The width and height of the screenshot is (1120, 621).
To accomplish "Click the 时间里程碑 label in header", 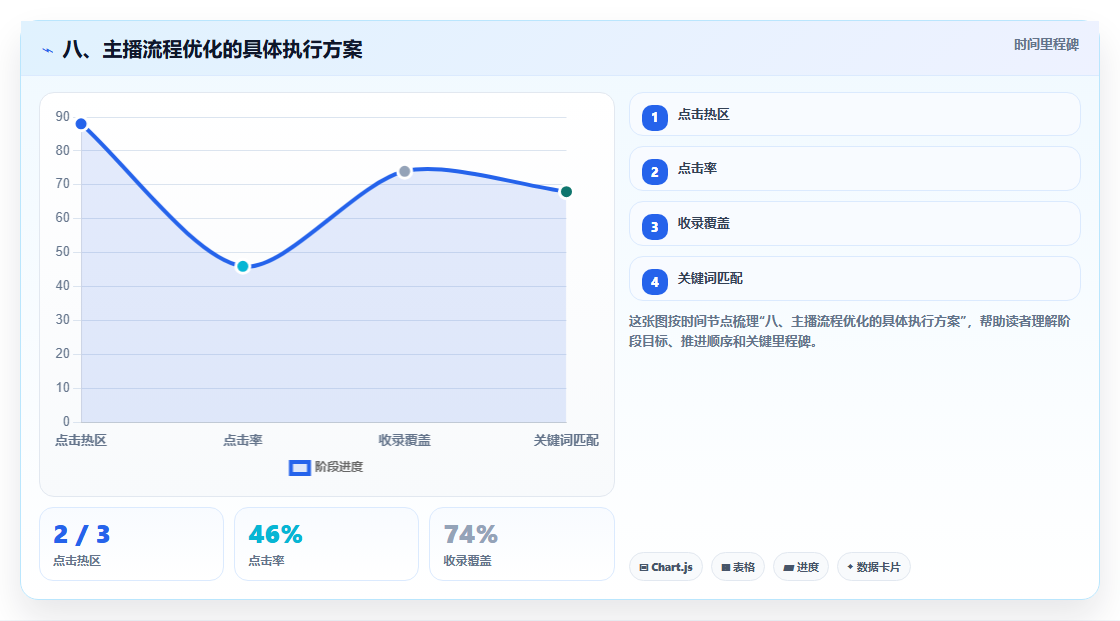I will [x=1046, y=44].
